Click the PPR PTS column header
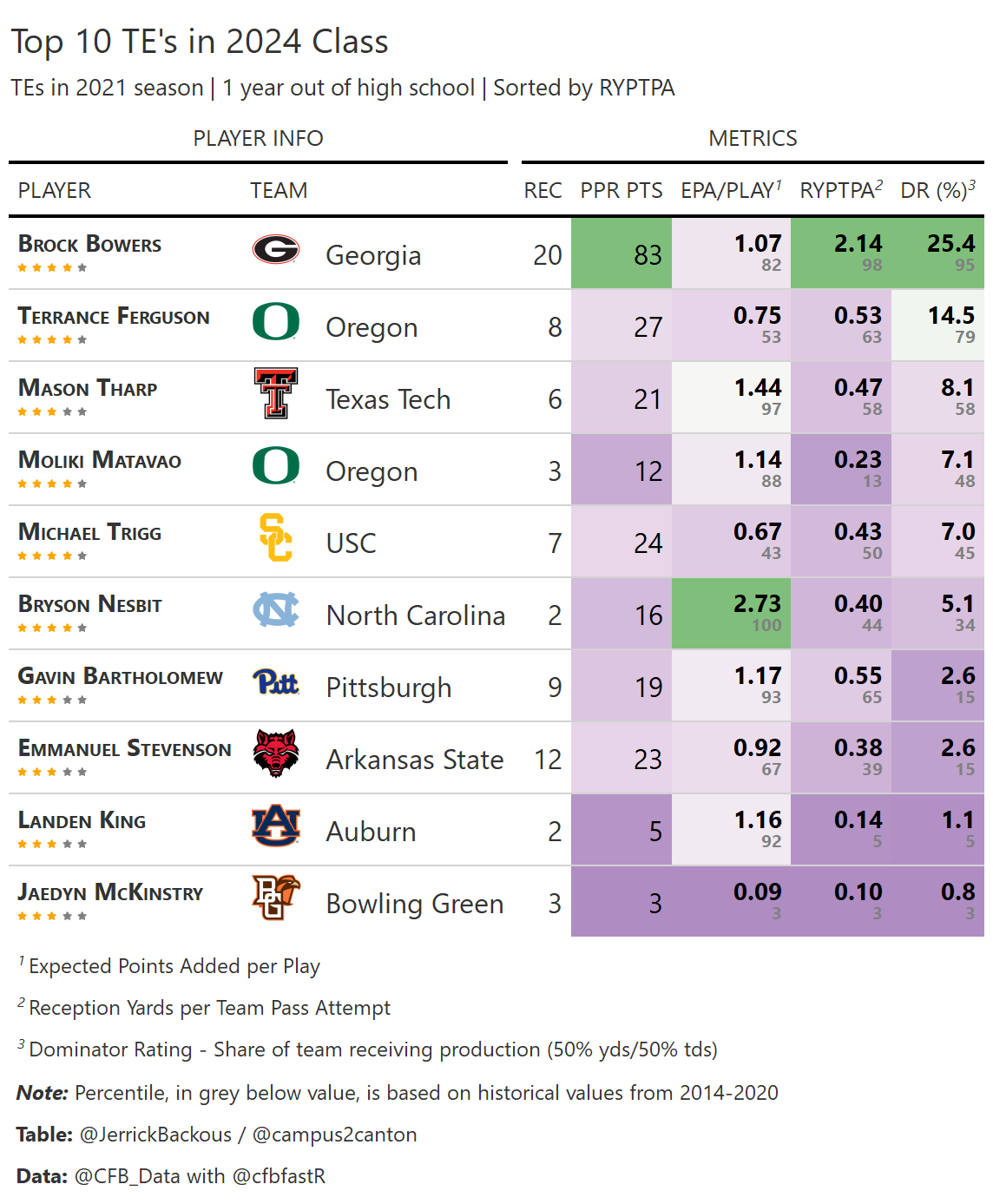Image resolution: width=993 pixels, height=1204 pixels. [621, 191]
